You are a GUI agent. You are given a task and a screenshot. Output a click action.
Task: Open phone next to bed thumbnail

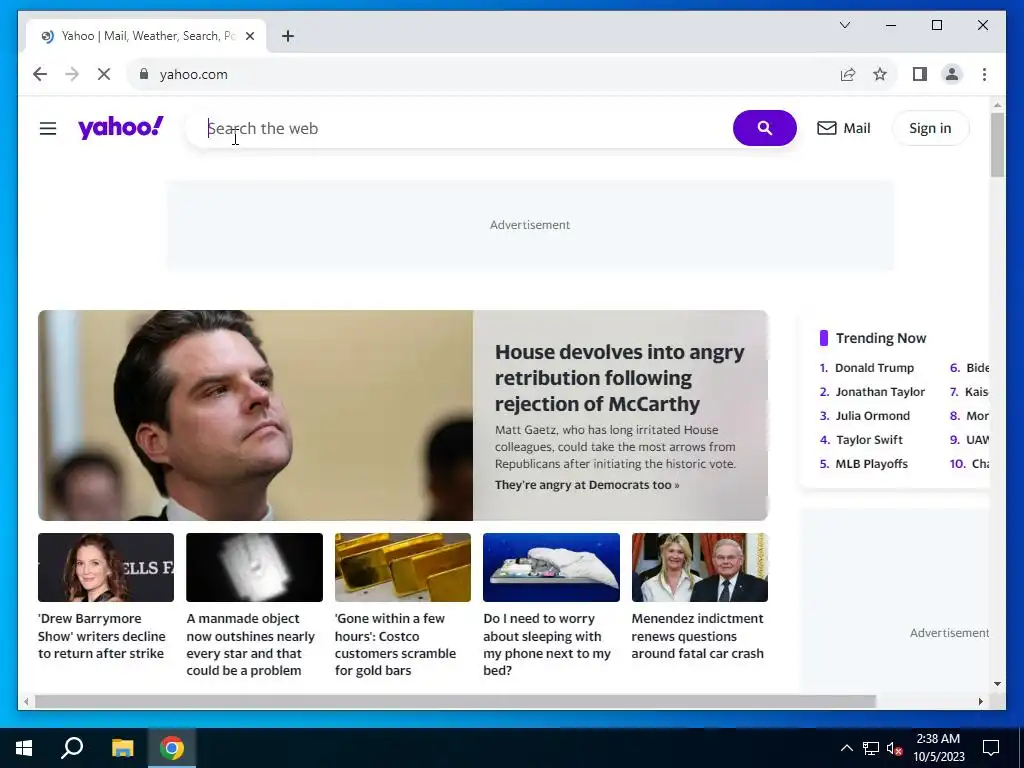coord(551,568)
